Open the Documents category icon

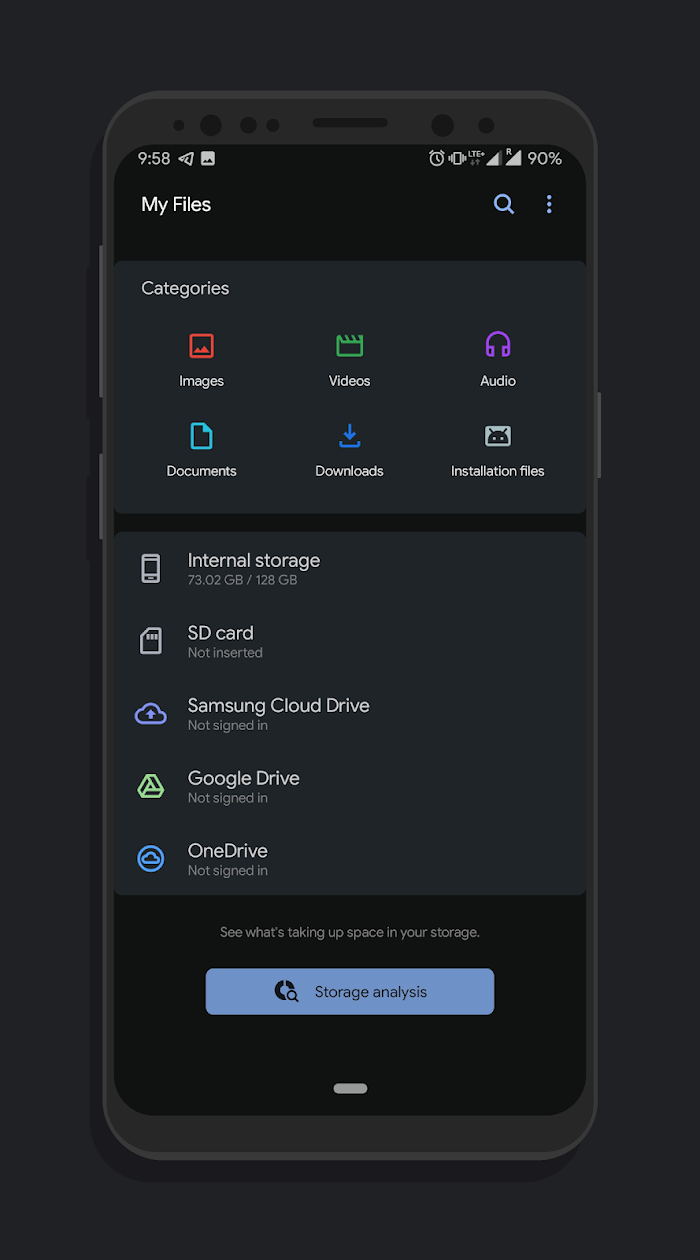201,436
